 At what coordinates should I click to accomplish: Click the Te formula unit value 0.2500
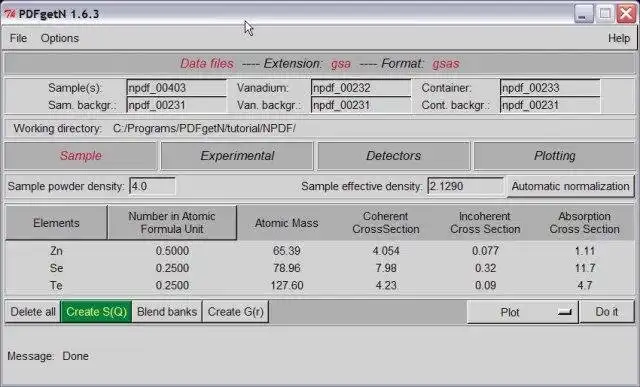tap(172, 285)
